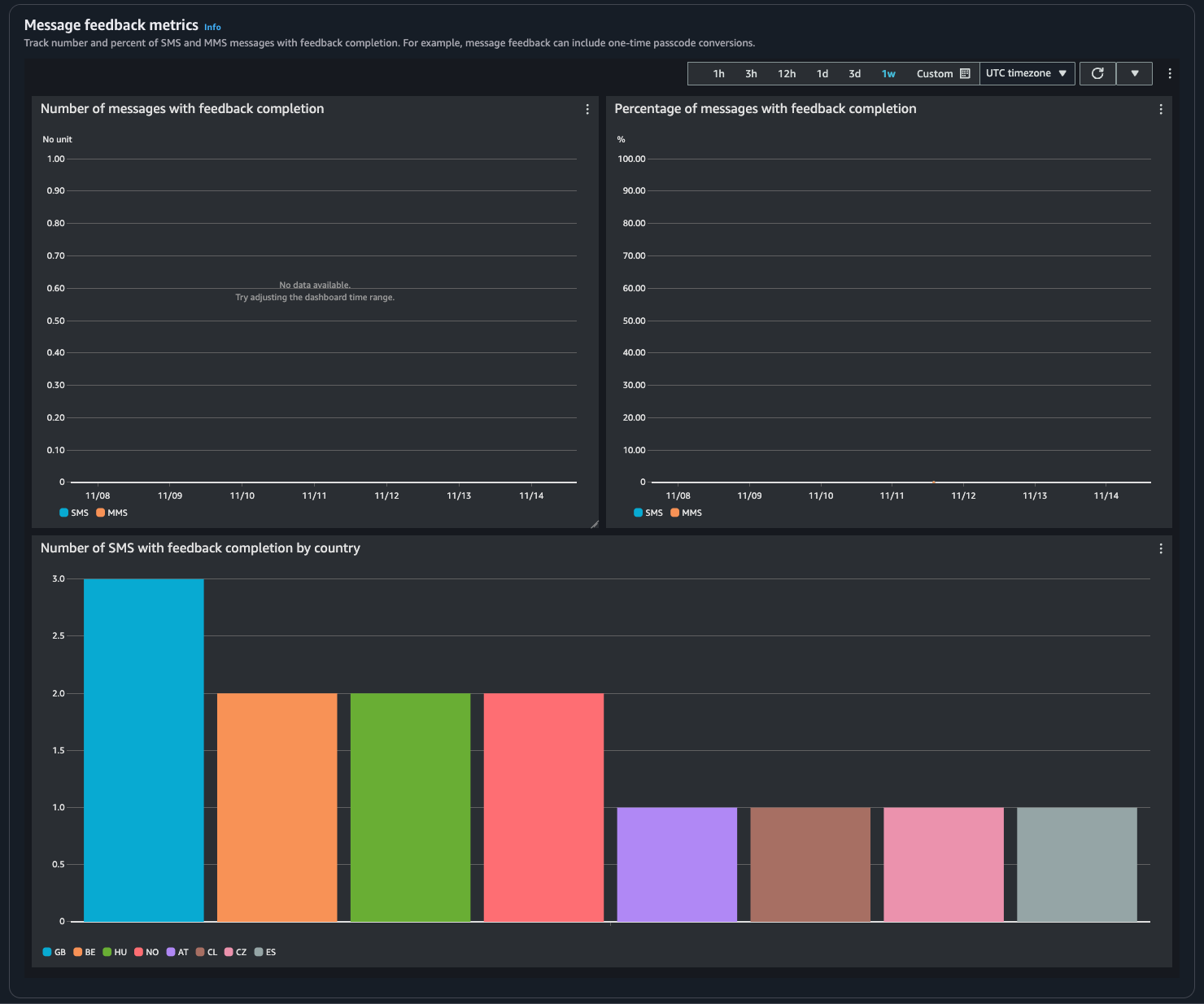Open the dashboard-level three-dot options menu
Viewport: 1204px width, 1004px height.
[x=1170, y=74]
